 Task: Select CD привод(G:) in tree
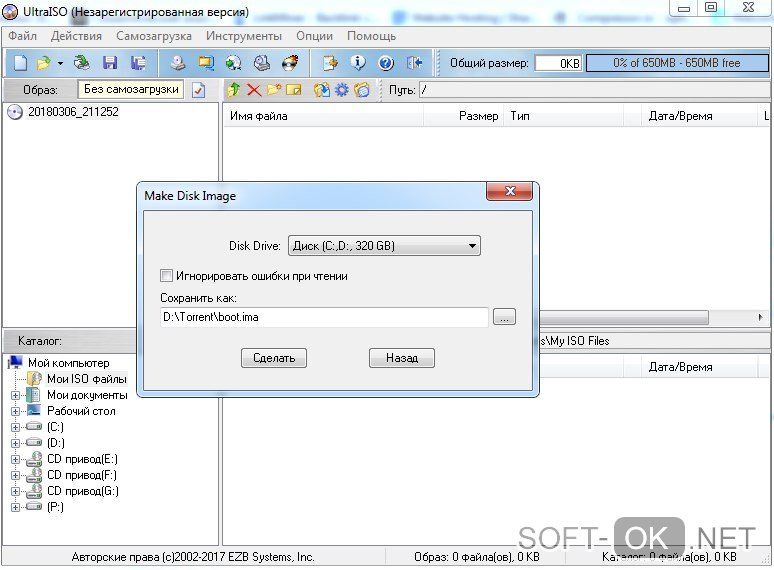tap(83, 491)
